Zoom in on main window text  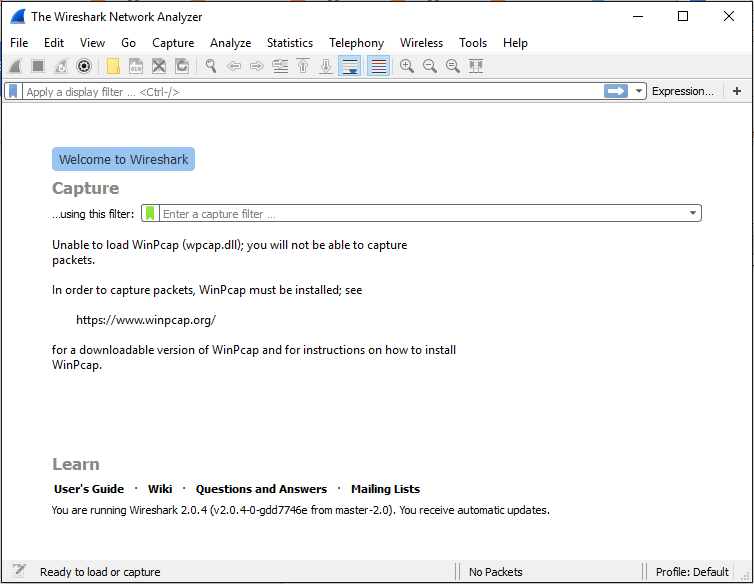pos(407,66)
